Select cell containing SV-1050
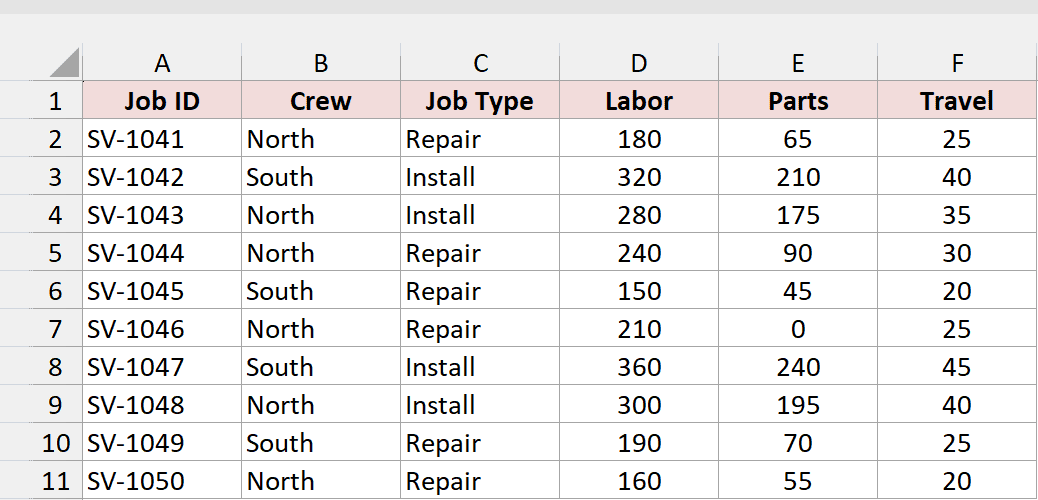 point(162,480)
